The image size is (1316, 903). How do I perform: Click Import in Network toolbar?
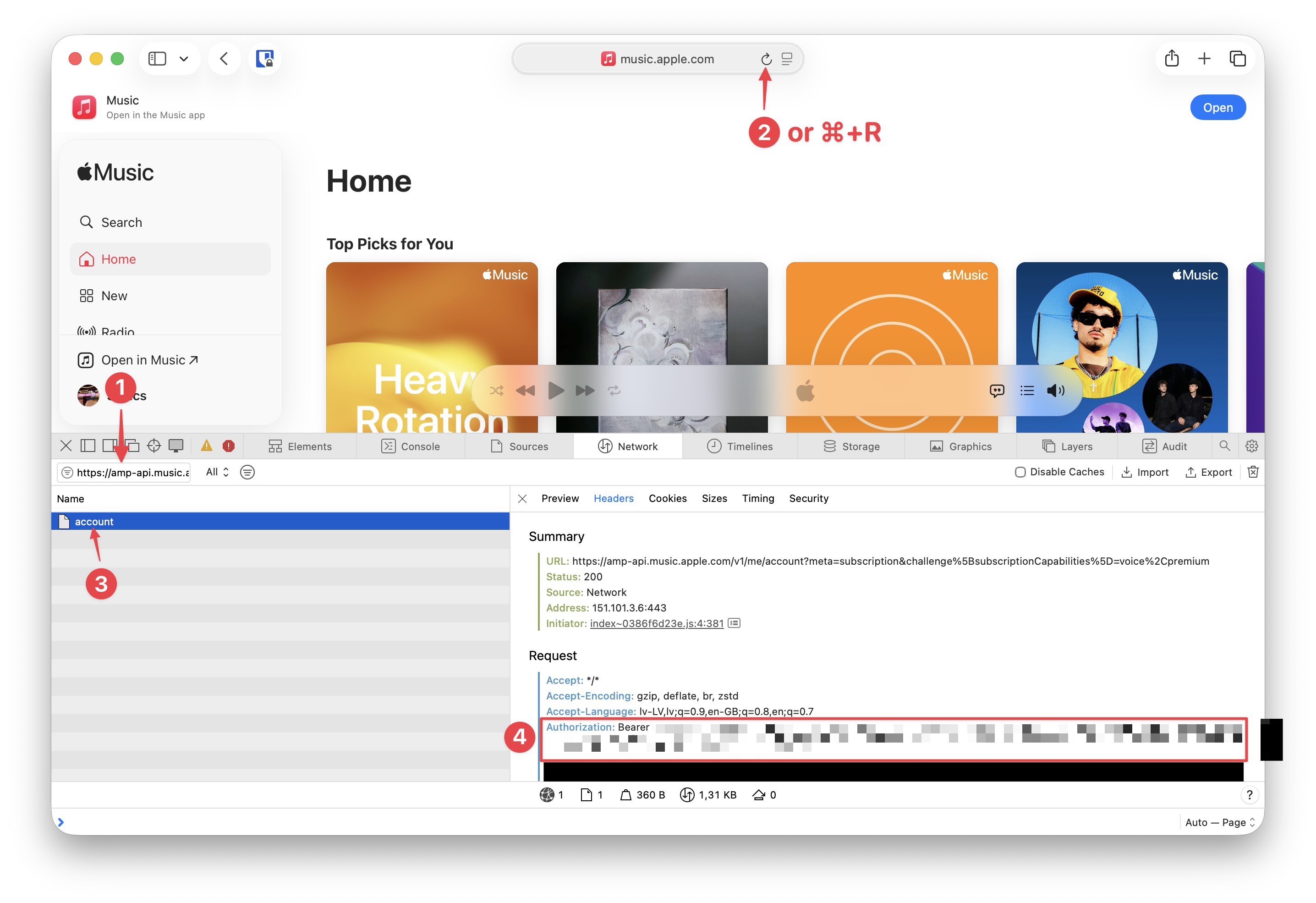(1145, 472)
